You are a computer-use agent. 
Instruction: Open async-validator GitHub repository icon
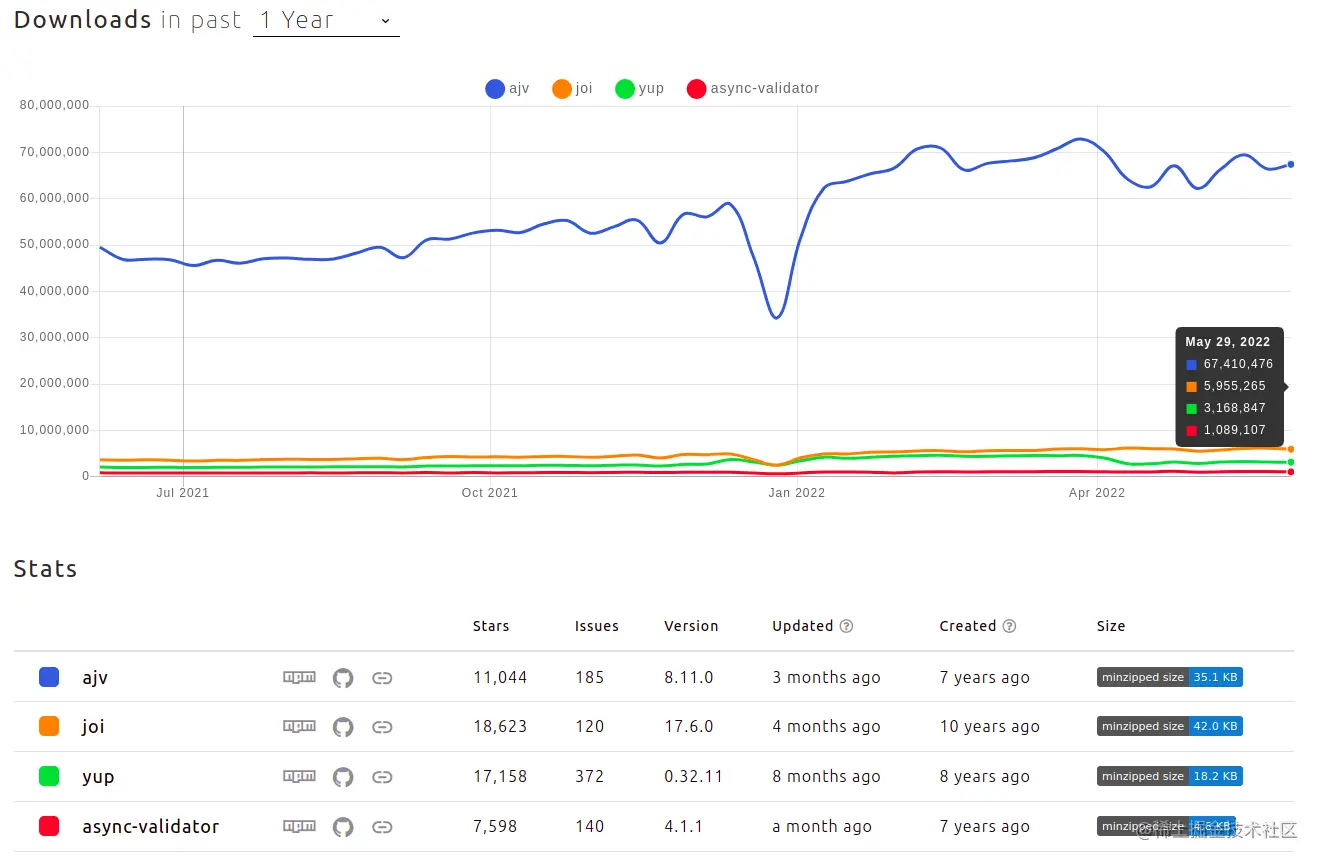pyautogui.click(x=343, y=827)
